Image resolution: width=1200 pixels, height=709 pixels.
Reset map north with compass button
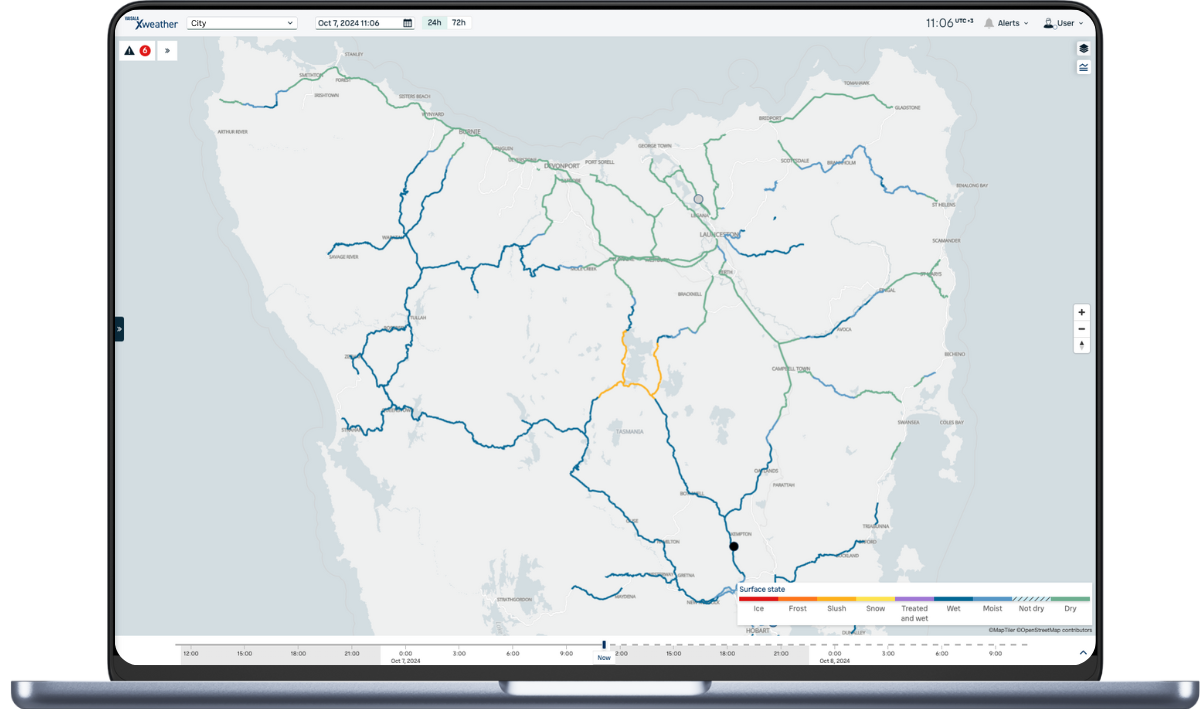tap(1081, 345)
